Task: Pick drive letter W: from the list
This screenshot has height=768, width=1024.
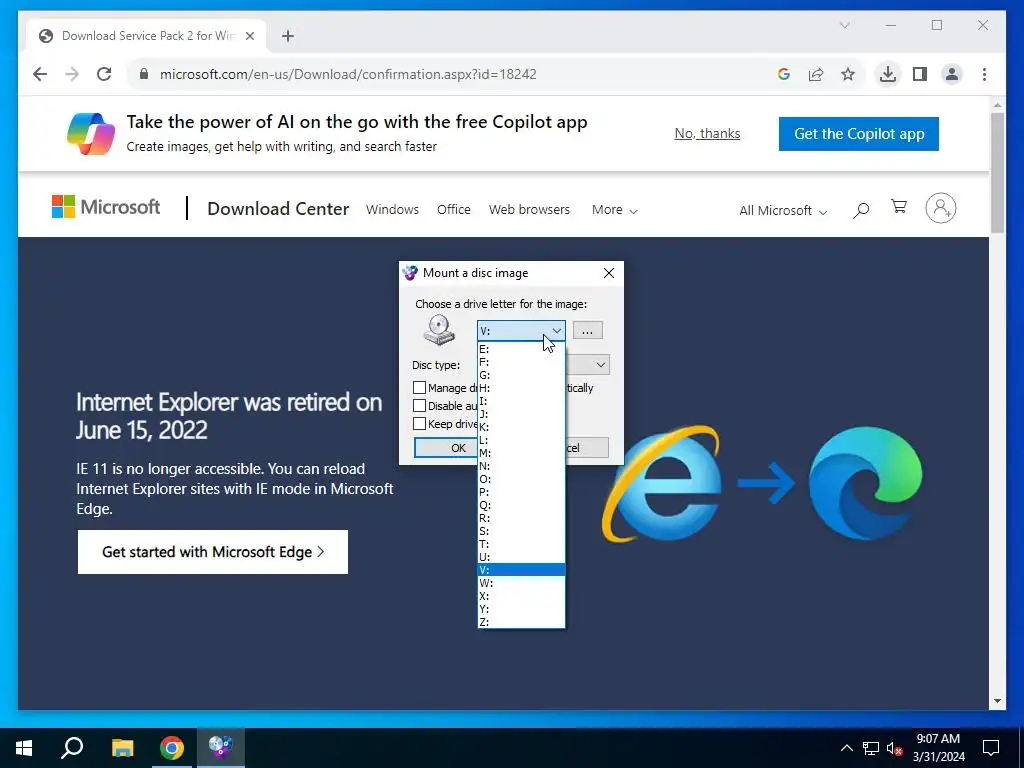Action: pyautogui.click(x=521, y=583)
